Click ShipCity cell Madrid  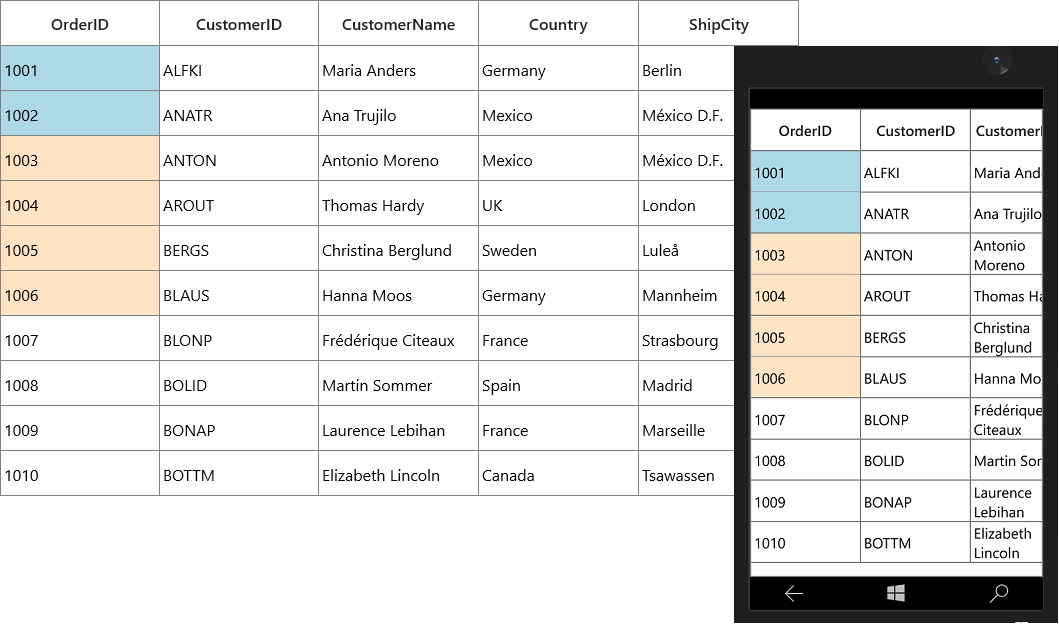coord(686,384)
